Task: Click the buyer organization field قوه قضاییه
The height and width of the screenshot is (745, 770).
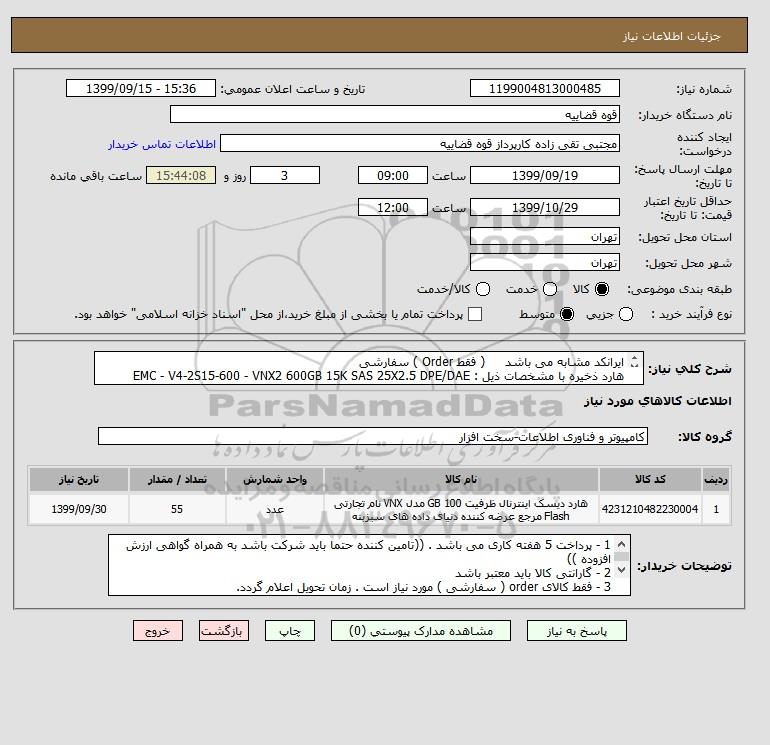Action: click(395, 114)
